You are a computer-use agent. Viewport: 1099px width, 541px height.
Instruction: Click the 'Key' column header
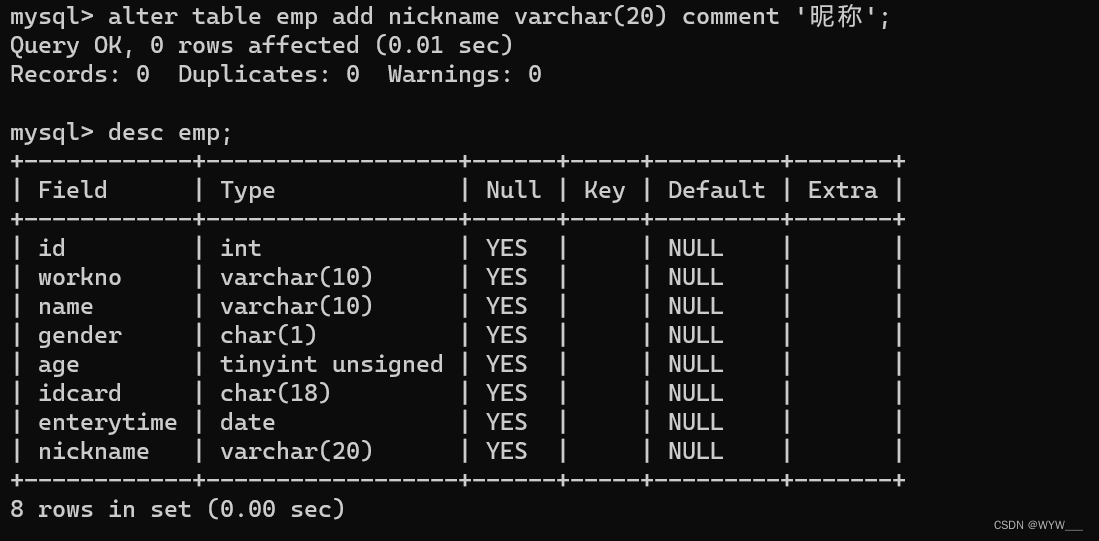(604, 190)
